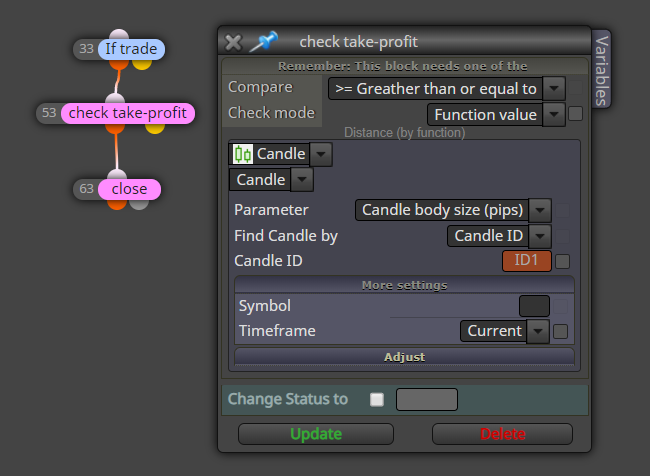Click the Symbol input field
Image resolution: width=650 pixels, height=476 pixels.
coord(534,306)
